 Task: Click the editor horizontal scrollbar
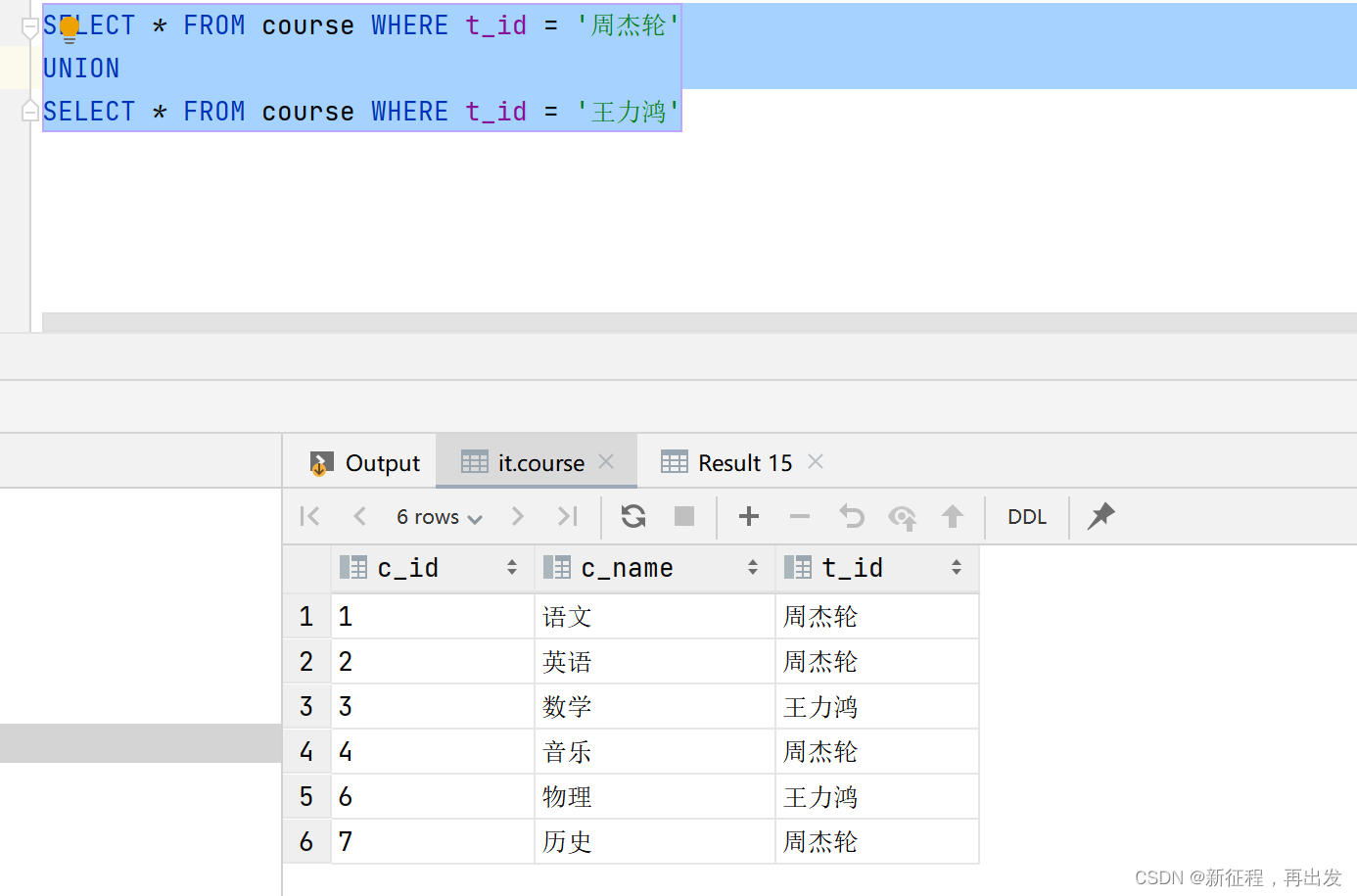[x=699, y=322]
